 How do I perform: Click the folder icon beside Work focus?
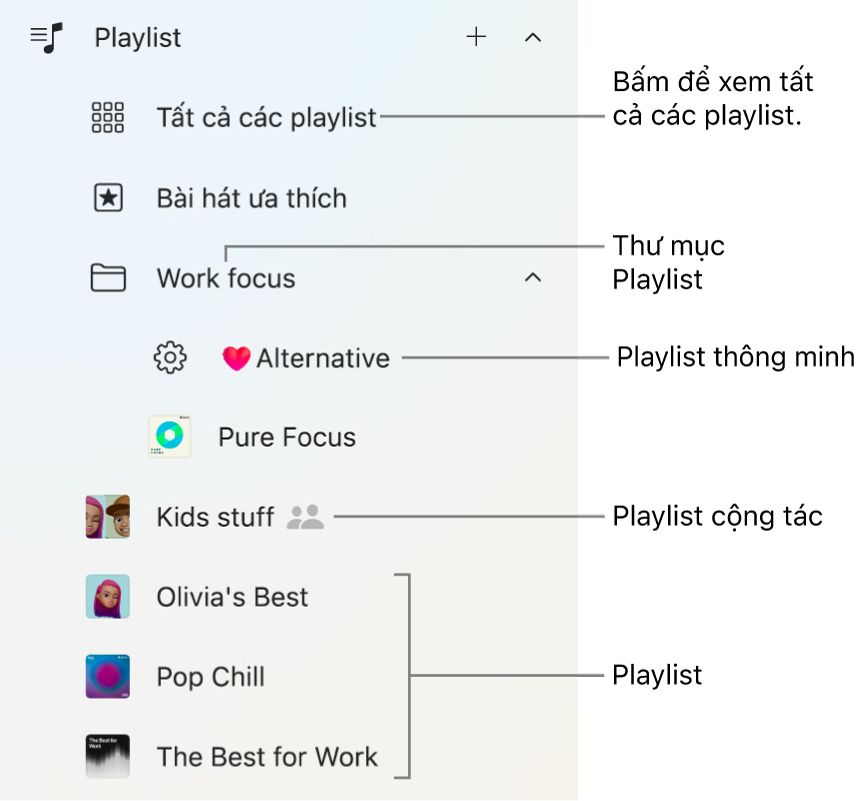point(107,278)
